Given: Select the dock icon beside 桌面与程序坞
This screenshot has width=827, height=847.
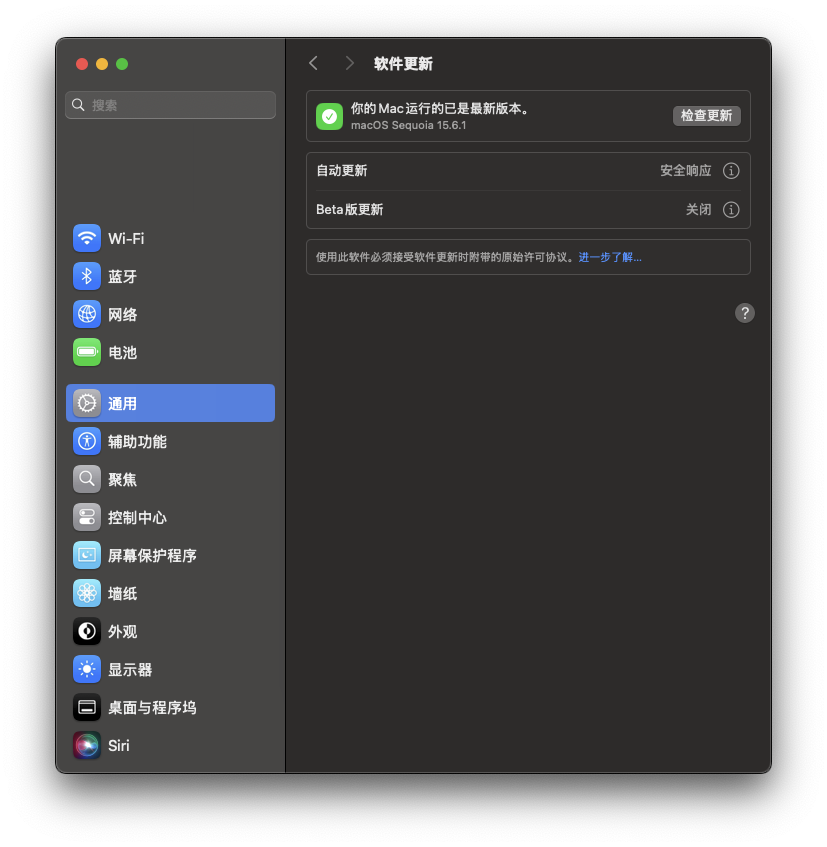Looking at the screenshot, I should point(86,708).
